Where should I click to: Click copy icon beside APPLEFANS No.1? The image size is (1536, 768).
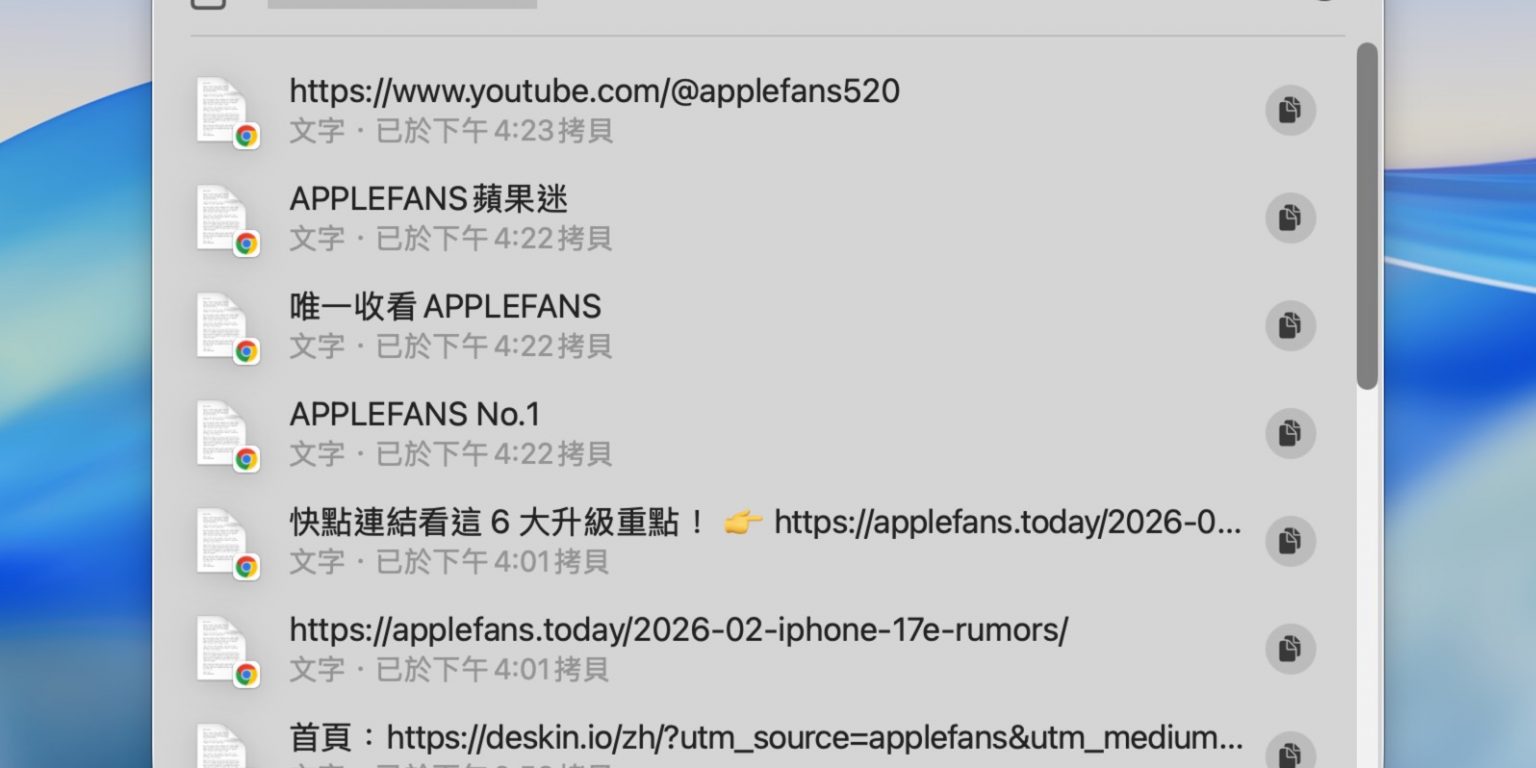pyautogui.click(x=1290, y=433)
